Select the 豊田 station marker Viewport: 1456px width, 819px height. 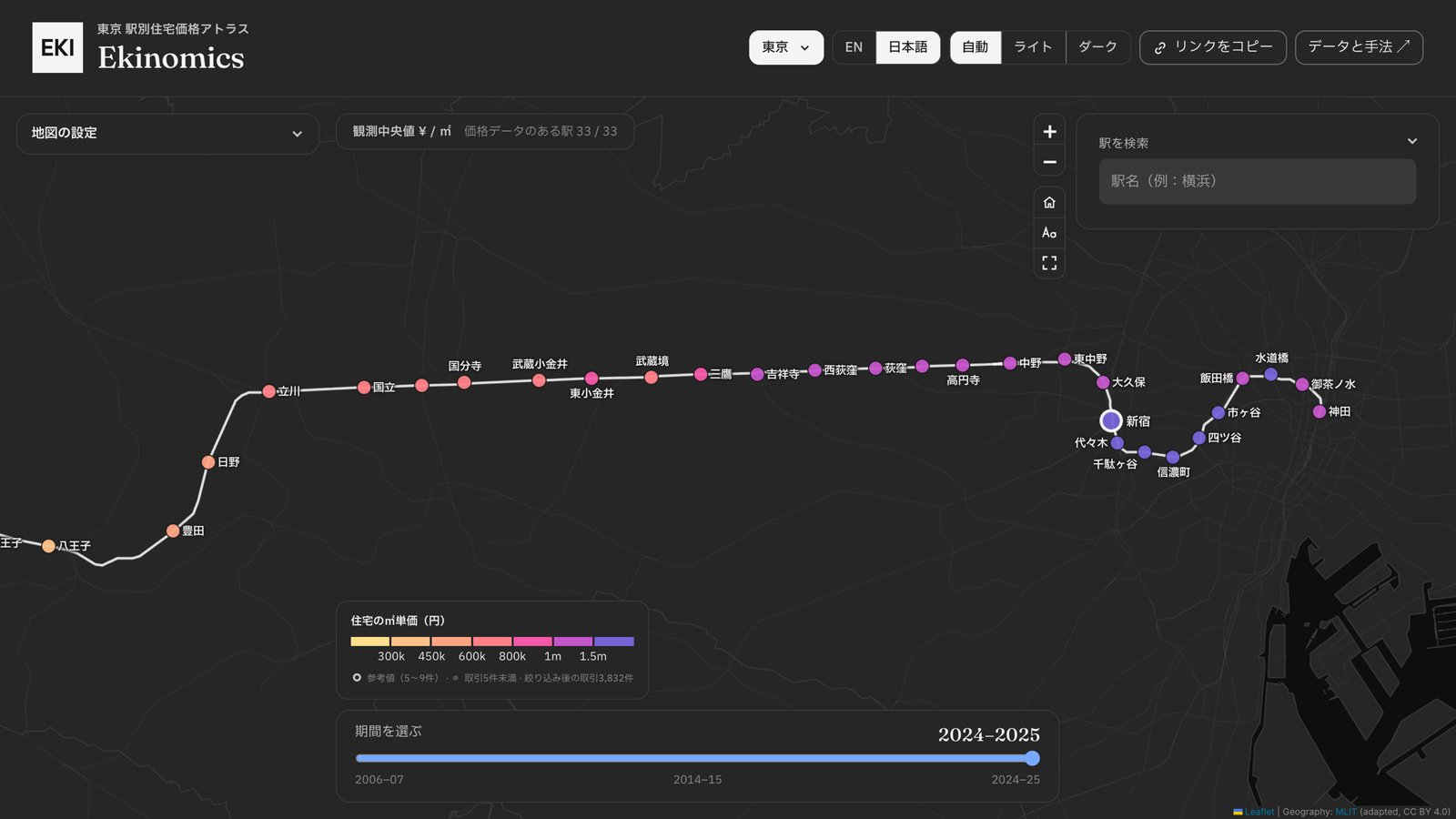[173, 531]
